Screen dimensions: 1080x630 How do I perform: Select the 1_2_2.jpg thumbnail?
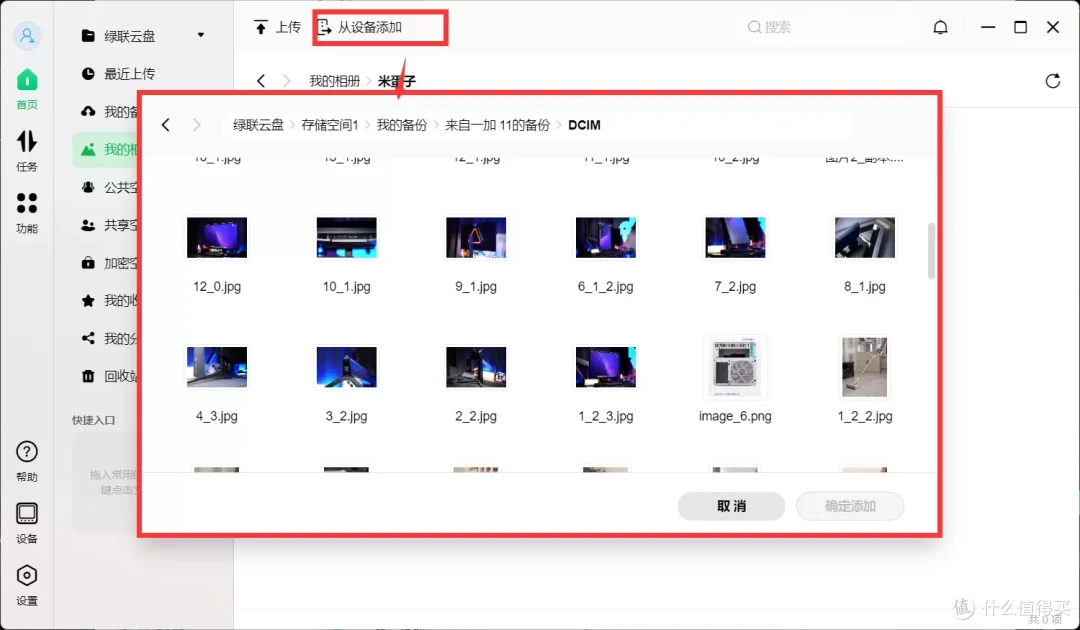(x=864, y=367)
